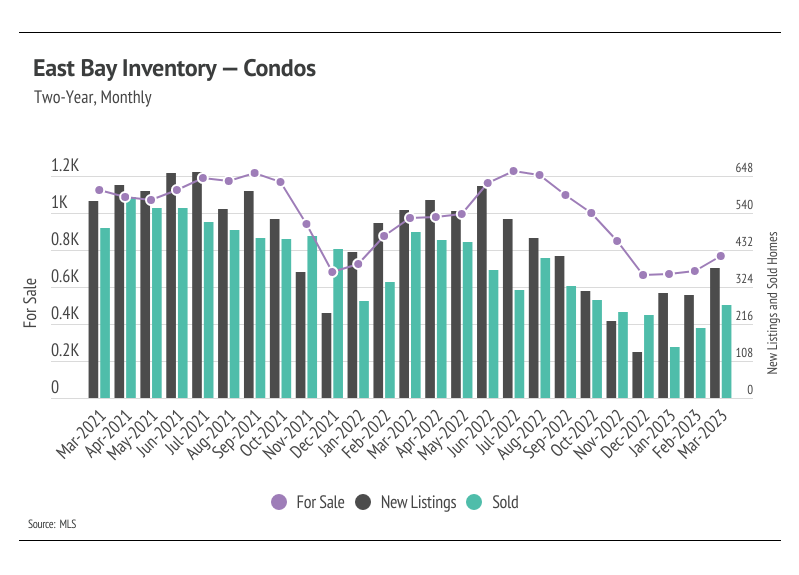Screen dimensions: 799x575
Task: Click the Jul-2022 For Sale peak point
Action: click(514, 171)
